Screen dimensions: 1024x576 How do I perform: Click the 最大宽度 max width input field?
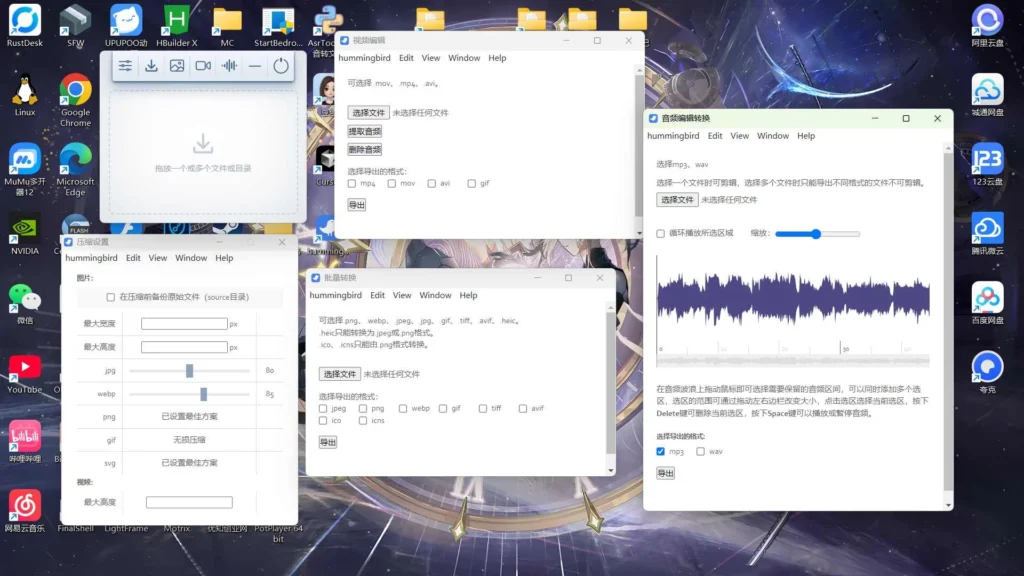click(x=184, y=324)
